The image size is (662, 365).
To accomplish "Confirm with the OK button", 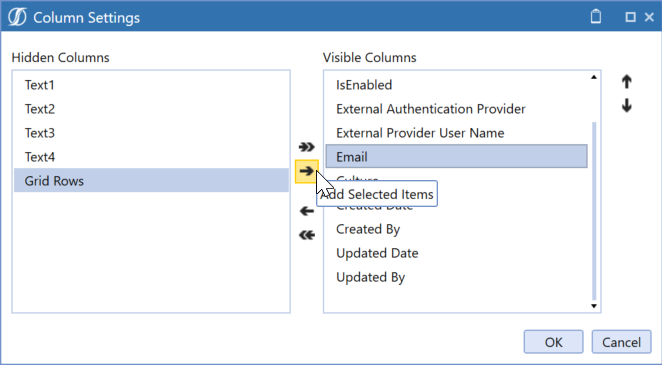I will [553, 342].
